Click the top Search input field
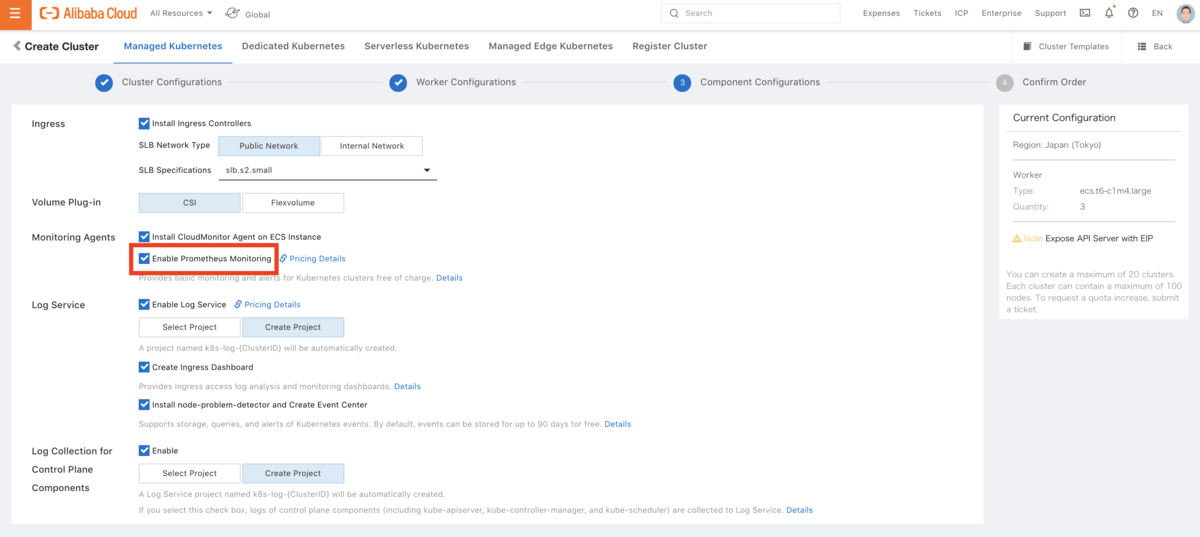 pos(751,13)
